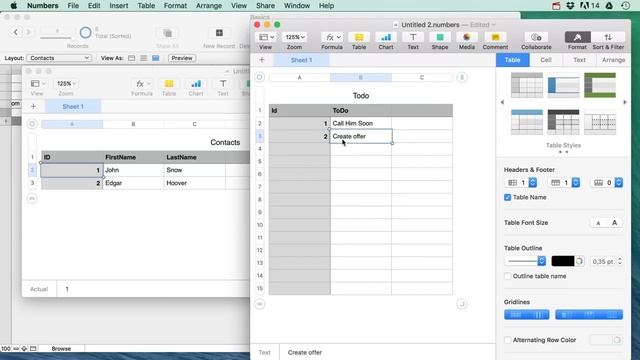Select the Sheet 1 tab in Contacts window
This screenshot has width=640, height=360.
click(x=73, y=107)
